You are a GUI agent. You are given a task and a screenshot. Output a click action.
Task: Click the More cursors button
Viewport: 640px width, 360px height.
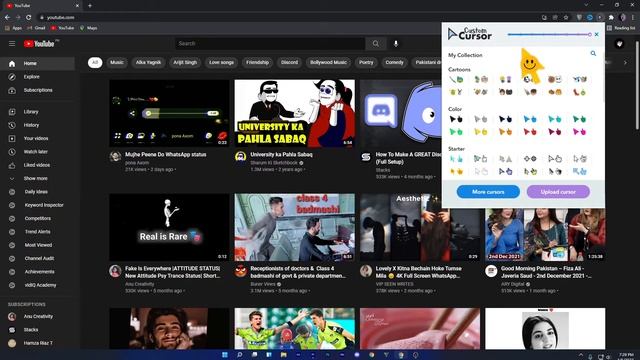[x=488, y=192]
